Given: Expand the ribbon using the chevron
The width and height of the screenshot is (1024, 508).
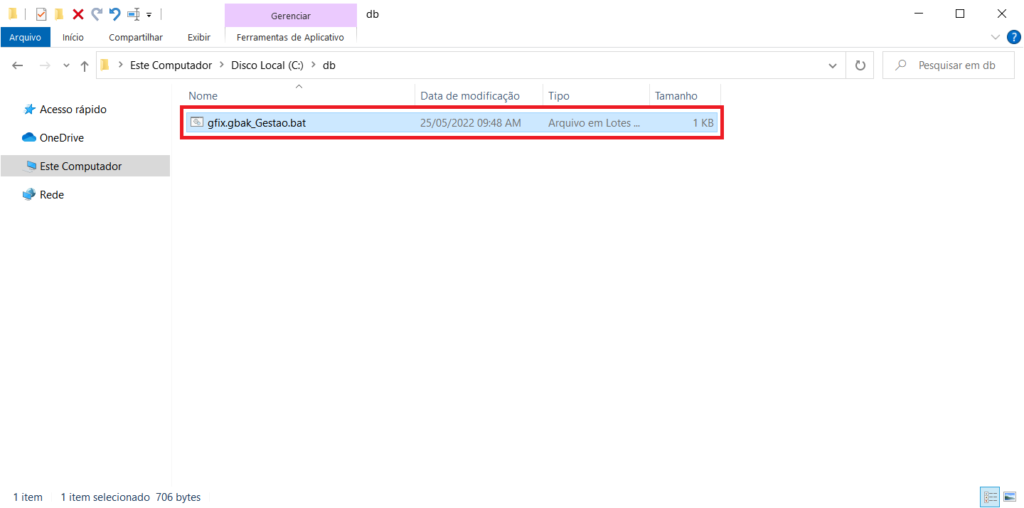Looking at the screenshot, I should click(x=995, y=37).
